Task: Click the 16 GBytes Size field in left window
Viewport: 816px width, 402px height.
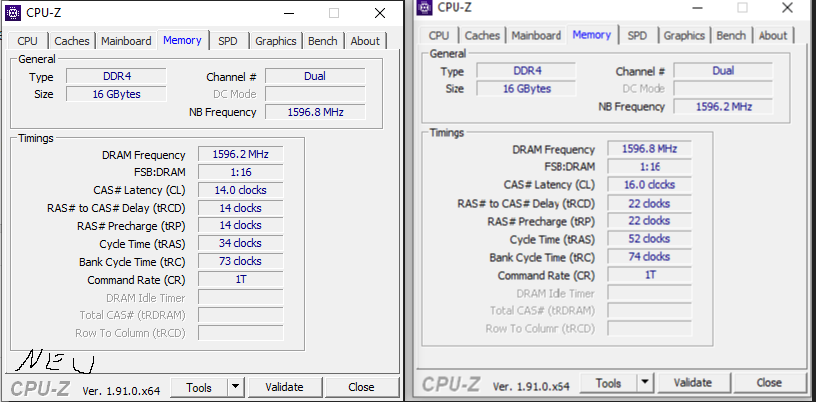Action: click(x=117, y=94)
